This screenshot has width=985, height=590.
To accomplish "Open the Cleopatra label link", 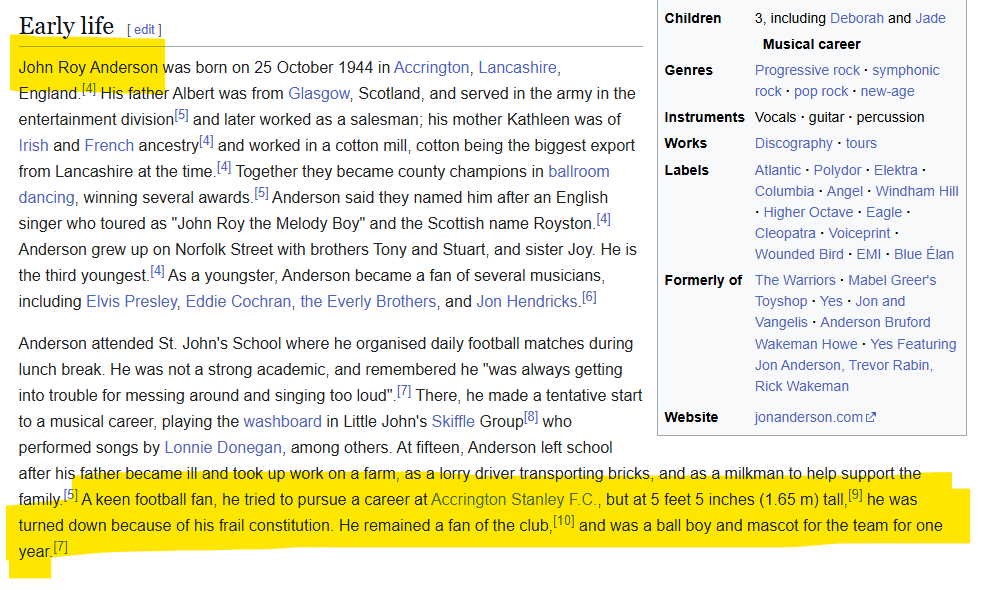I will 785,233.
